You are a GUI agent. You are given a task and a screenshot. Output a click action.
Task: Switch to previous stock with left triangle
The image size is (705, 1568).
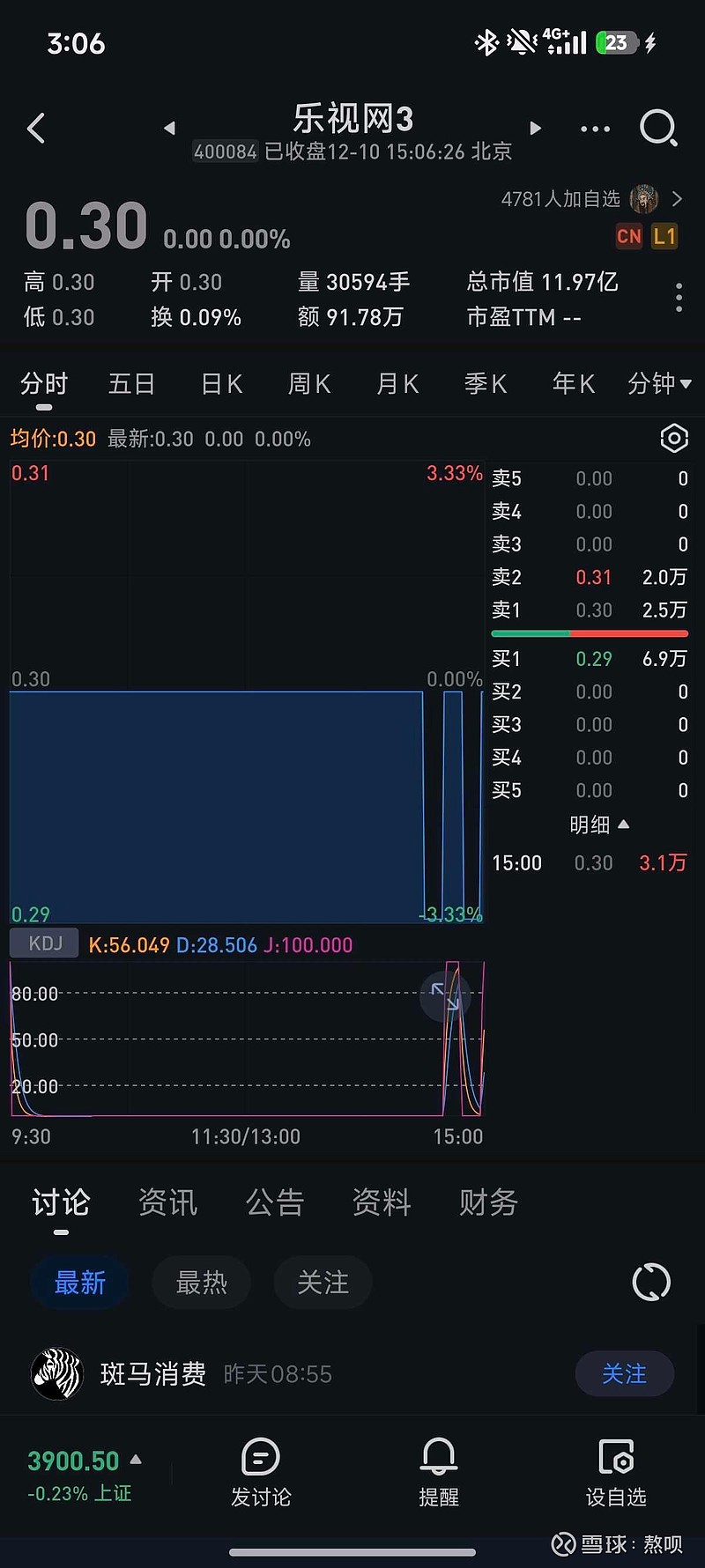(169, 129)
